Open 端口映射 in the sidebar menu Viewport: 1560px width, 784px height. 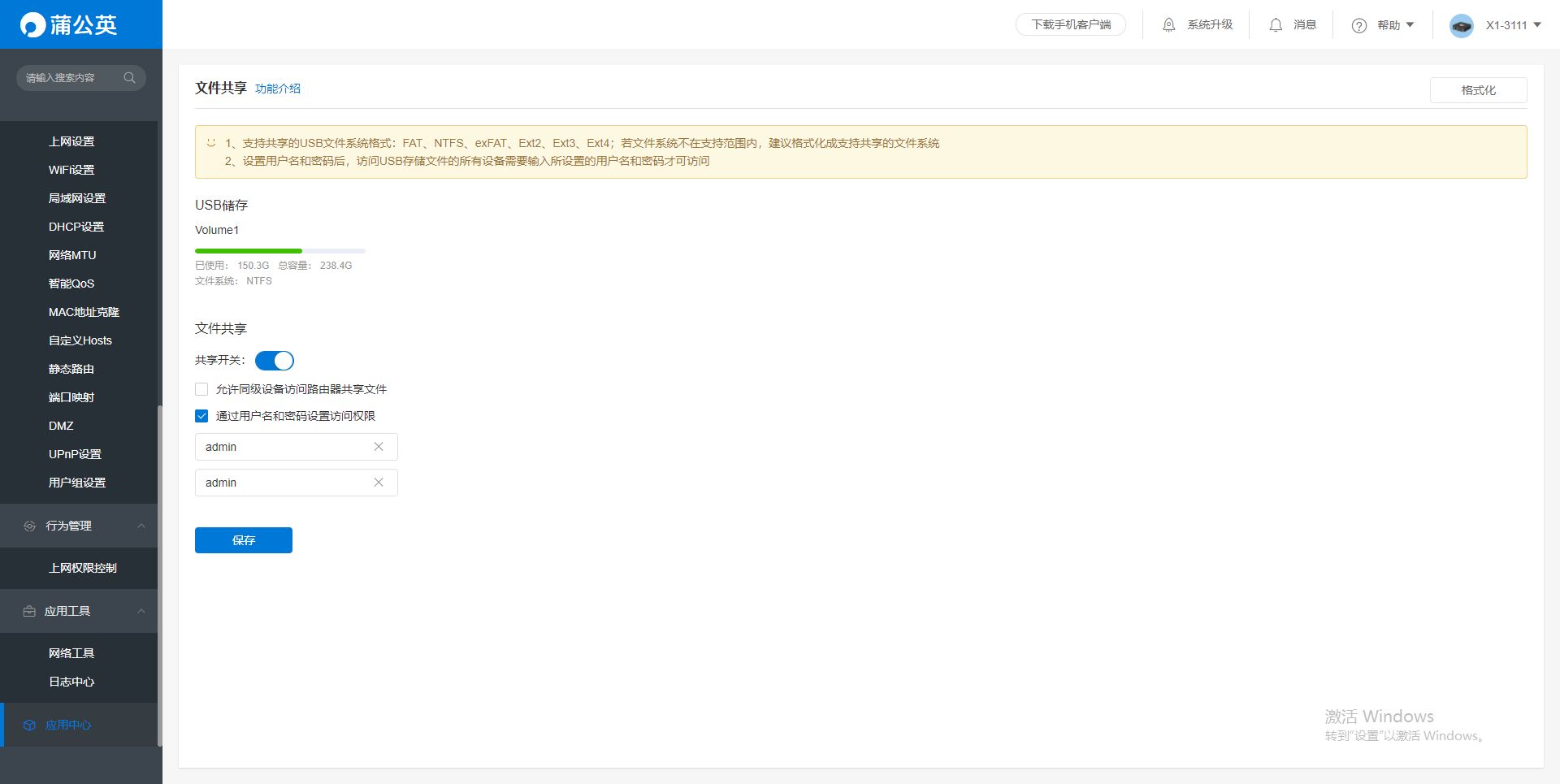(x=71, y=397)
